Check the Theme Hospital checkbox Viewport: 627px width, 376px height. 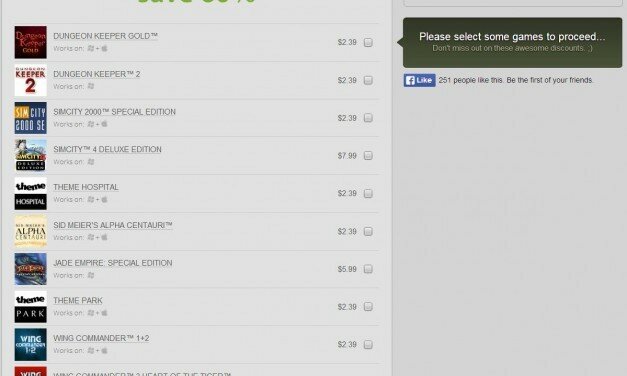point(368,194)
